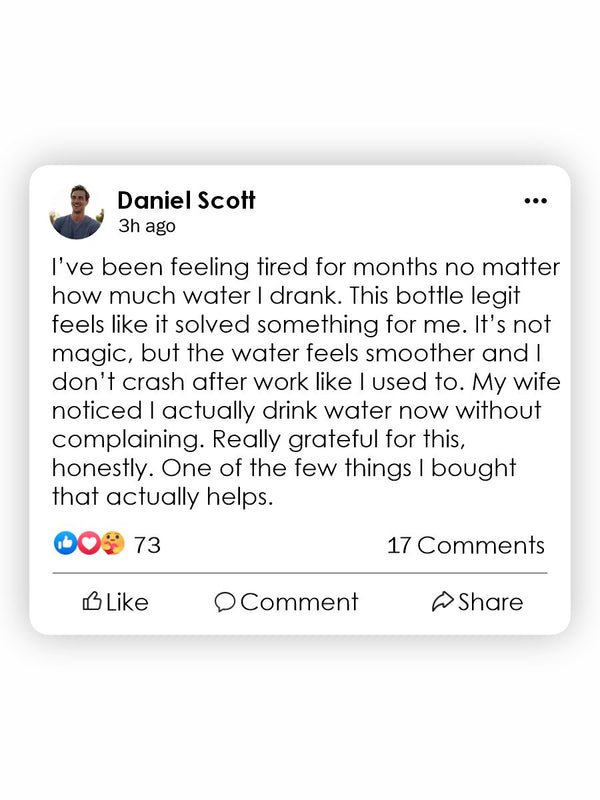The image size is (600, 800).
Task: Click the Like text label
Action: pos(127,602)
